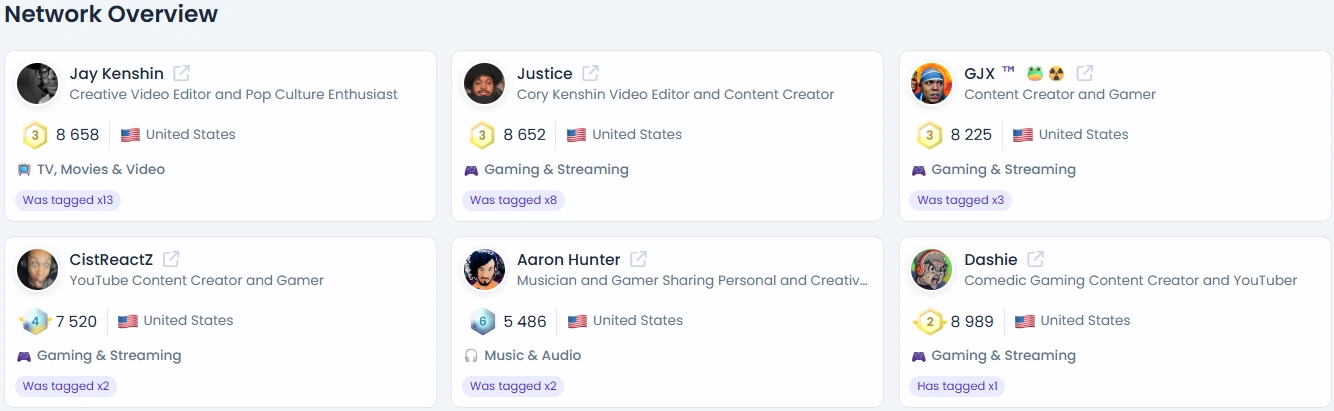
Task: Click the 'TV, Movies & Video' category text
Action: coord(101,170)
